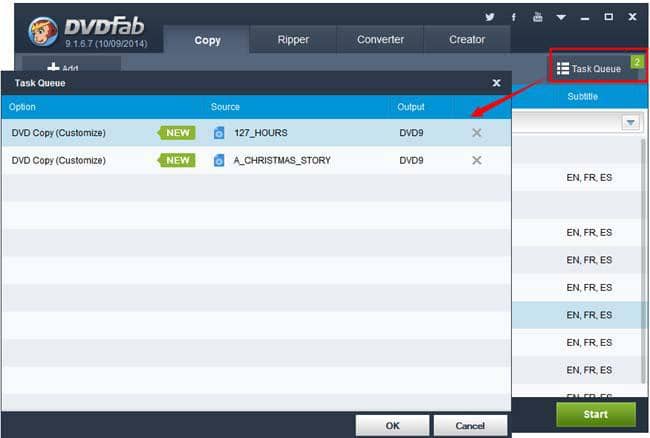Close the Task Queue dialog
The image size is (650, 438).
[x=496, y=83]
